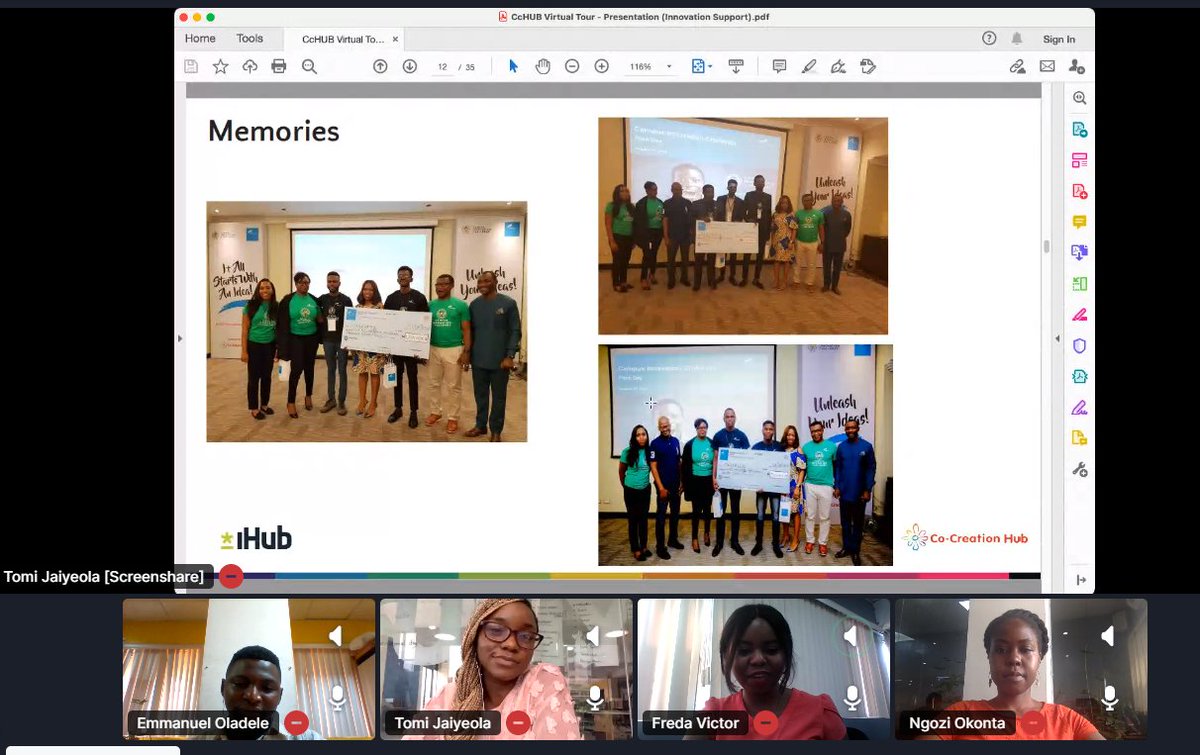Image resolution: width=1200 pixels, height=755 pixels.
Task: Click the stamp tool icon
Action: pyautogui.click(x=868, y=66)
